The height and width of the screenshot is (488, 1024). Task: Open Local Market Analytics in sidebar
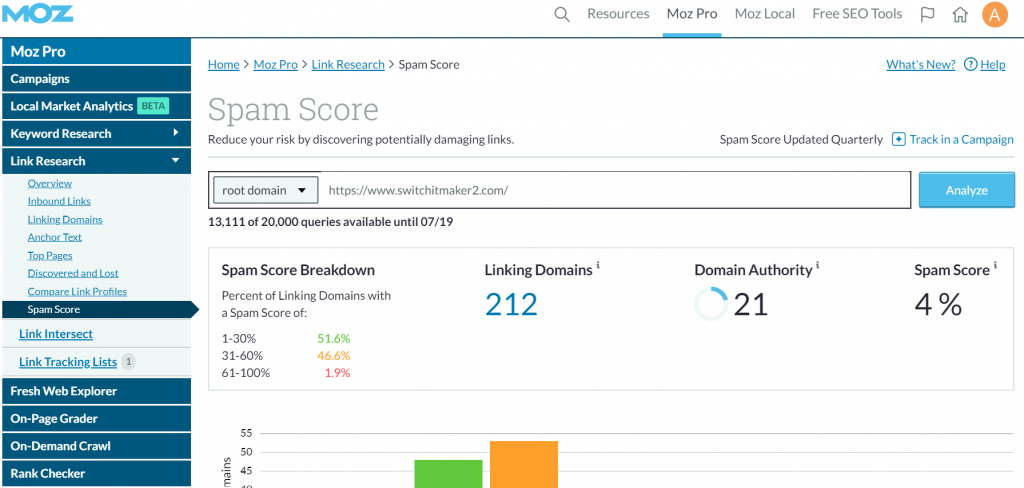[x=96, y=106]
